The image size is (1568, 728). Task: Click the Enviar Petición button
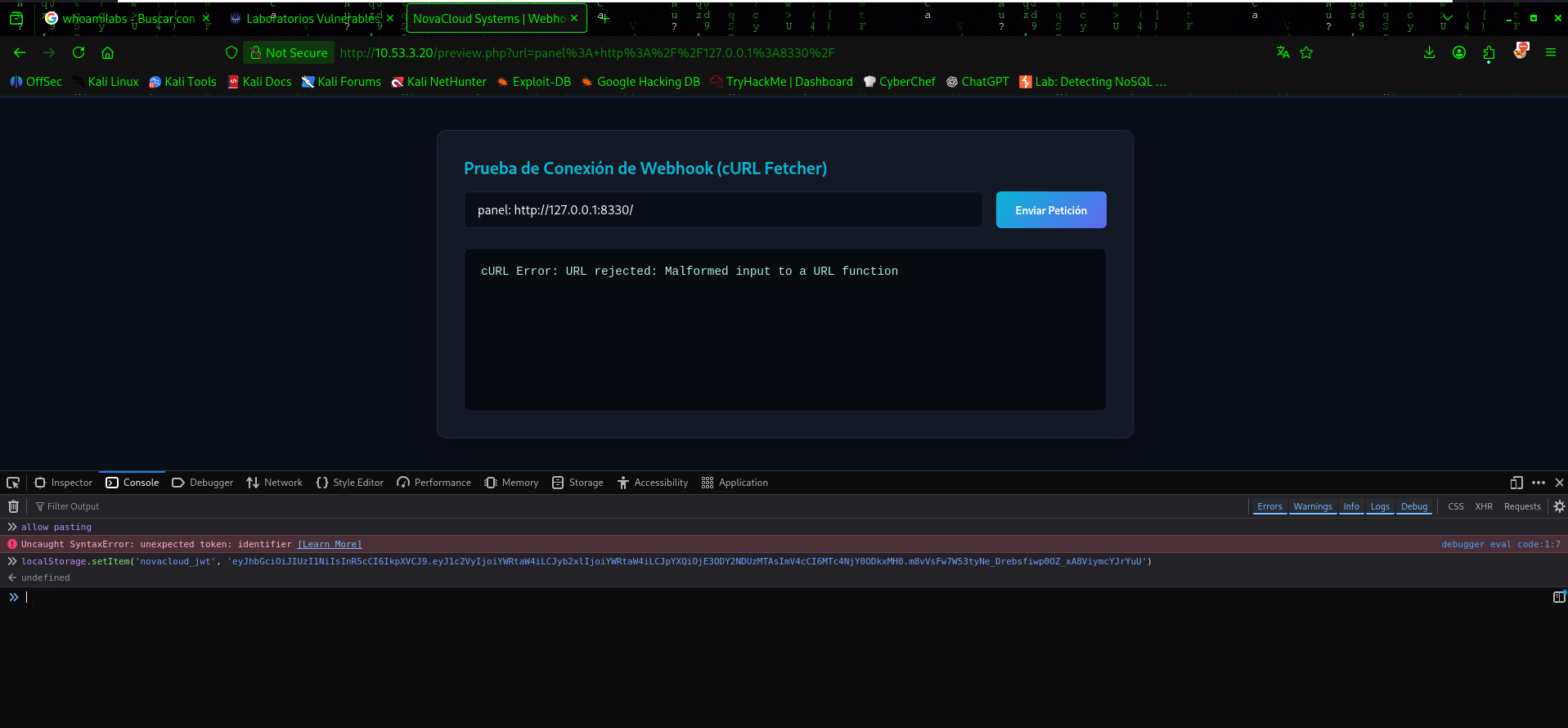(x=1051, y=210)
